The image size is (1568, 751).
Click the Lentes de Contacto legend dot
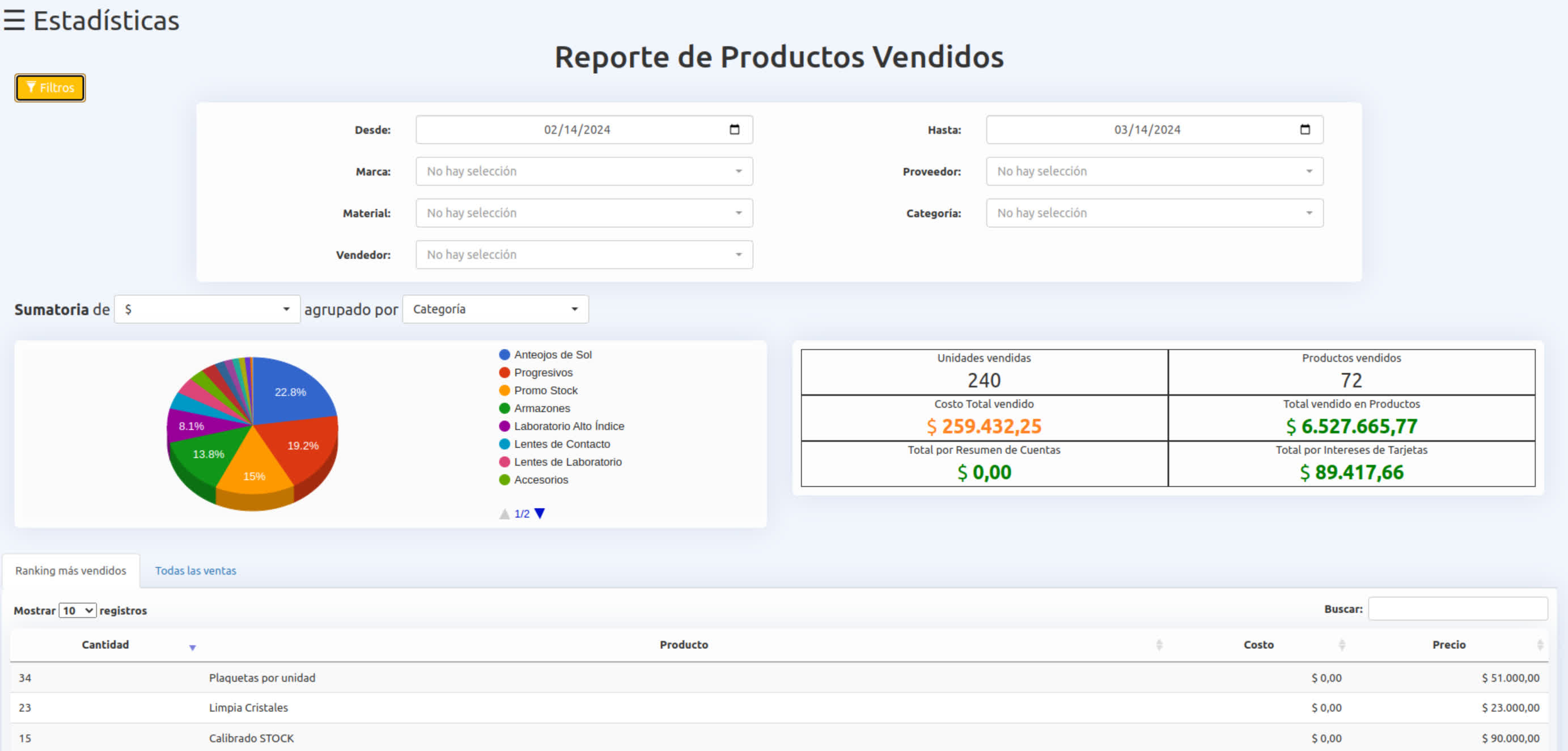point(504,444)
